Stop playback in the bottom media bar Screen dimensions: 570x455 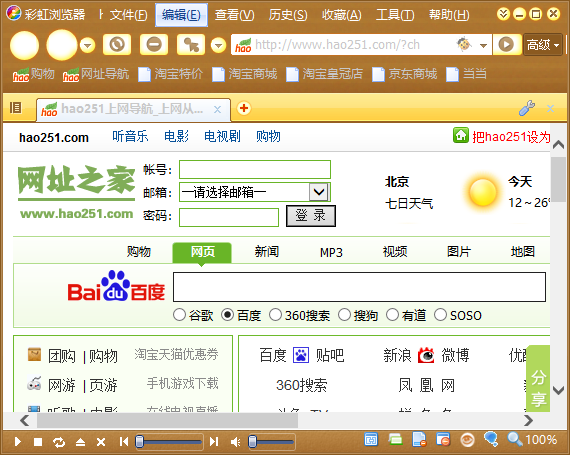tap(38, 442)
